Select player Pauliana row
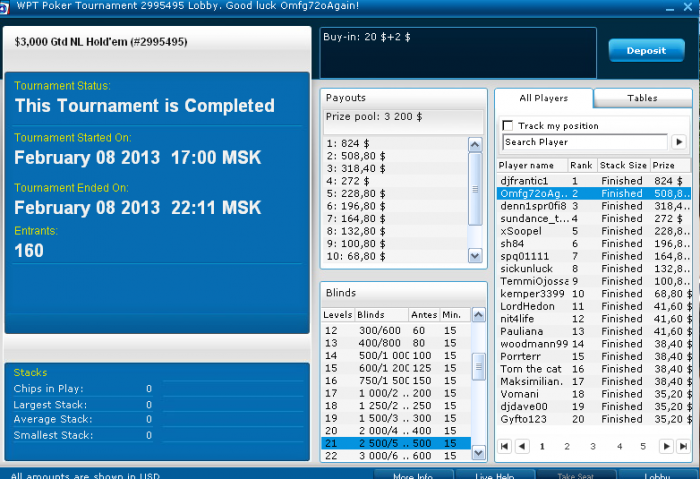The height and width of the screenshot is (479, 700). pyautogui.click(x=594, y=331)
